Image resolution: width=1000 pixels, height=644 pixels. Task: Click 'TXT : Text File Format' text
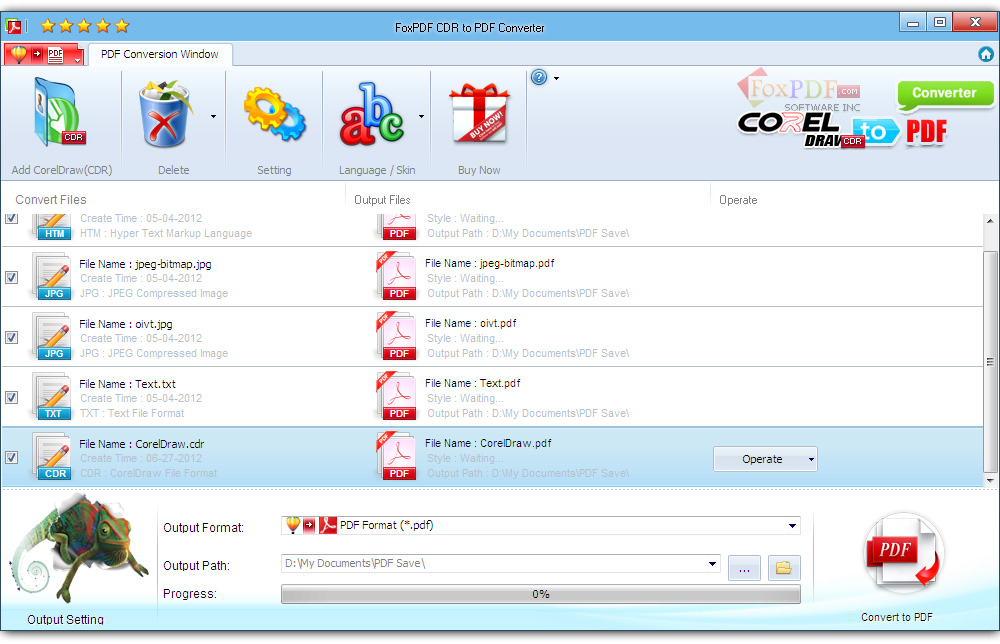click(x=132, y=413)
